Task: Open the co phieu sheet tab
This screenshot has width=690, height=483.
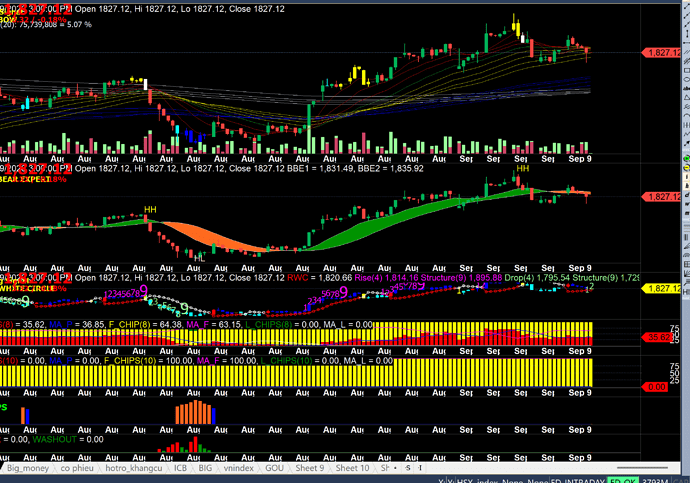Action: point(77,468)
